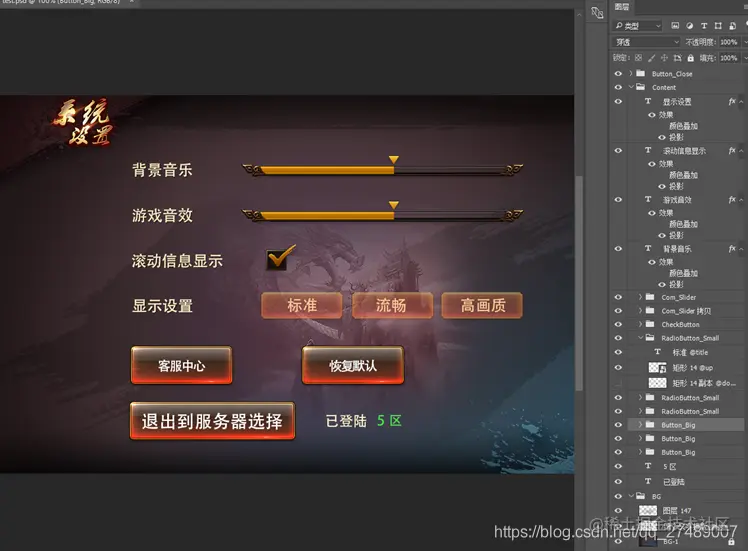
Task: Open the collapsed panel icon beside Layers panel
Action: click(x=597, y=12)
